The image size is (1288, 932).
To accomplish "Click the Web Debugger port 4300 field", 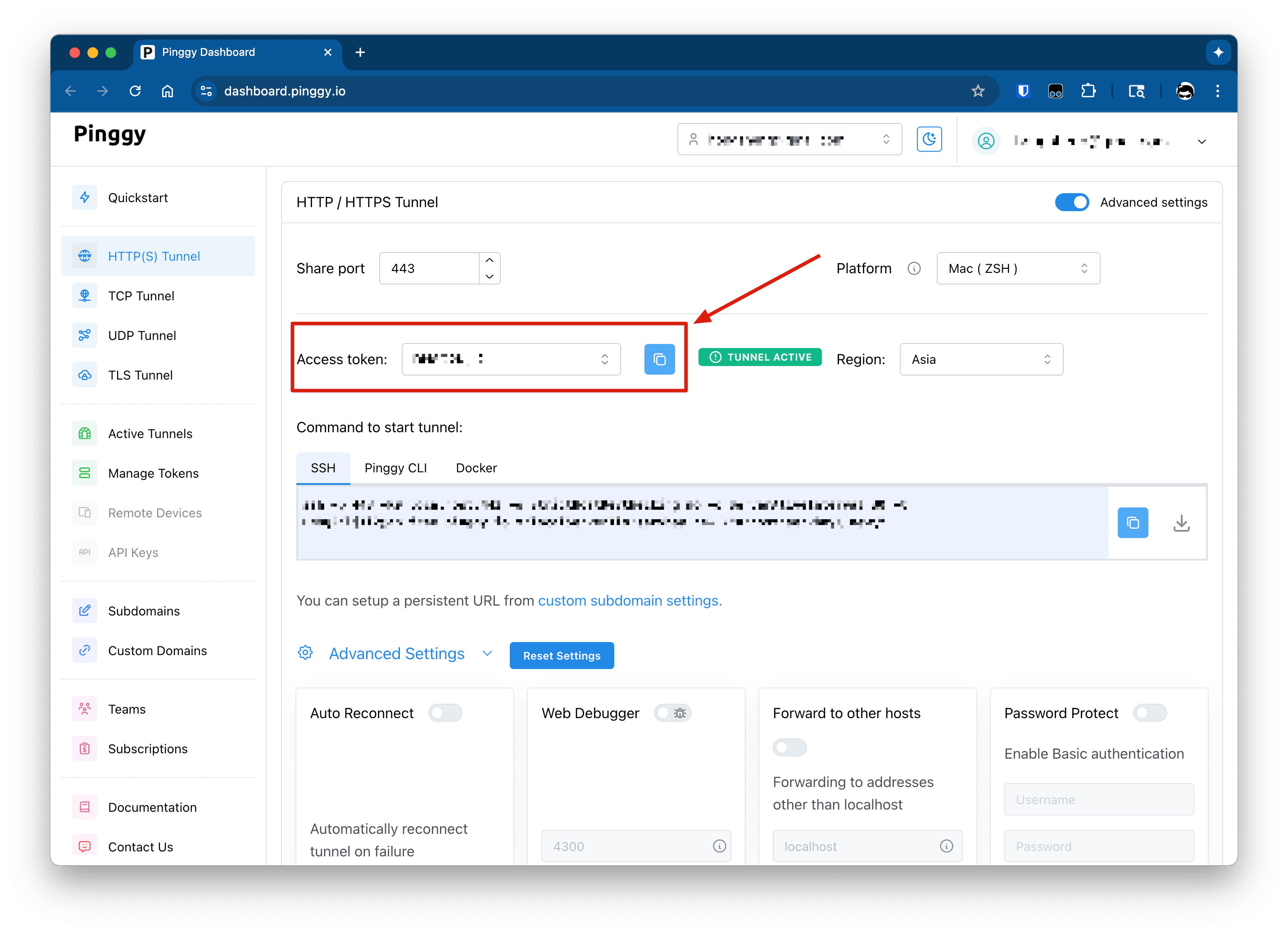I will pos(635,846).
